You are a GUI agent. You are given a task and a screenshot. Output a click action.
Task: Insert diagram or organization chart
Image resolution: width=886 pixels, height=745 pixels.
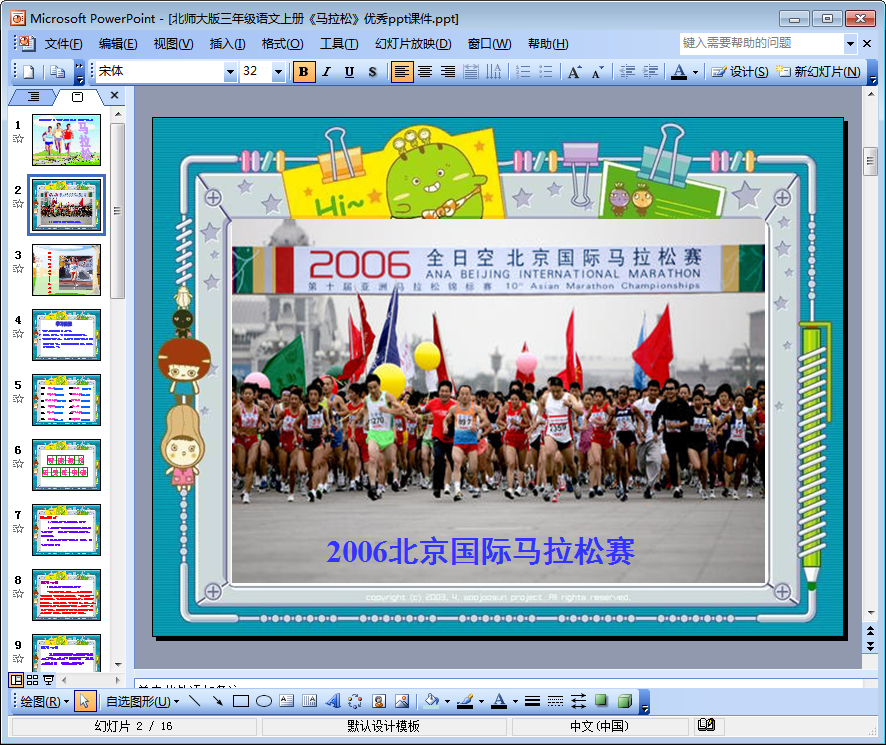[355, 701]
